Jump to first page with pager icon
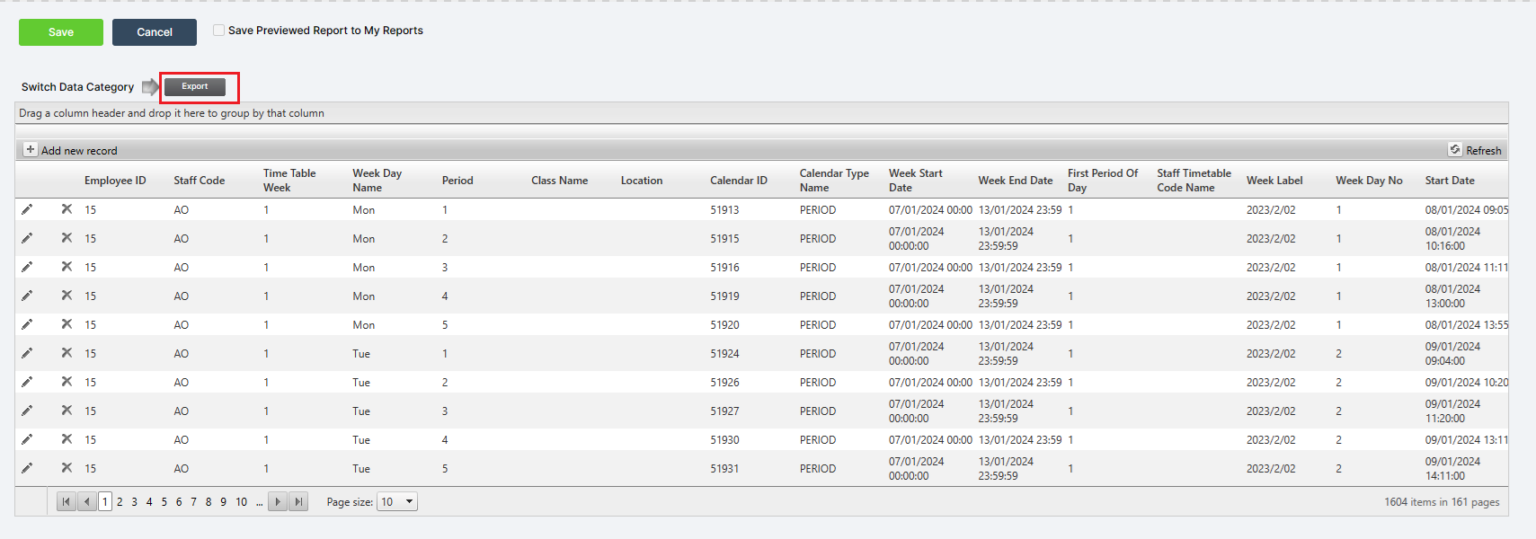This screenshot has width=1536, height=539. 66,502
